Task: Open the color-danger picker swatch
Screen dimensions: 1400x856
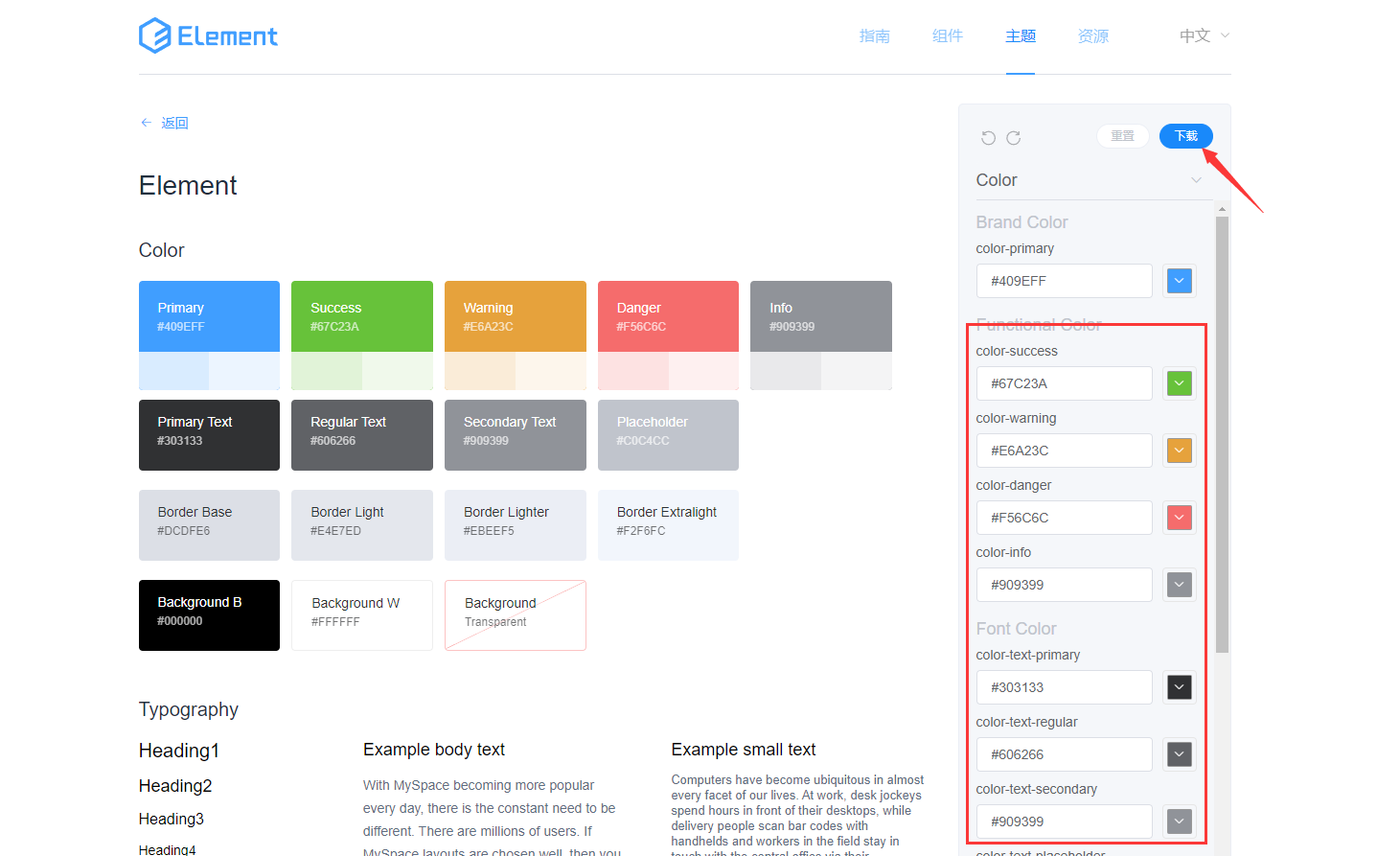Action: (1180, 518)
